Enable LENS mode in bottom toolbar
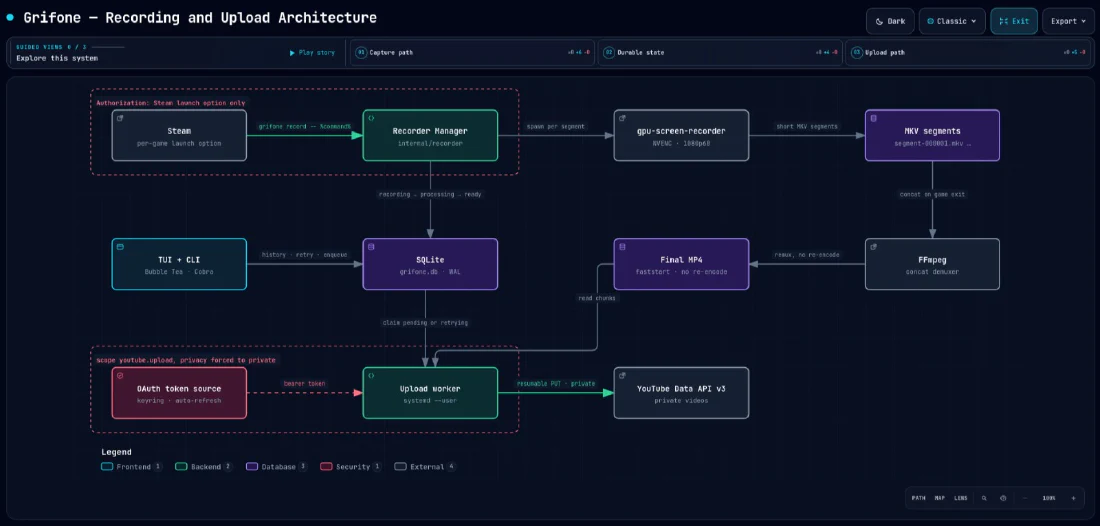This screenshot has width=1100, height=526. coord(961,498)
